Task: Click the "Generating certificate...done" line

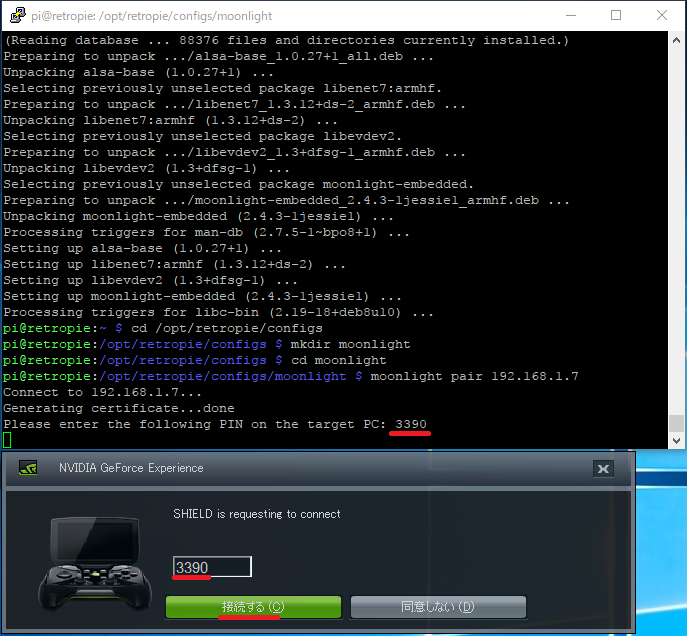Action: pyautogui.click(x=119, y=408)
